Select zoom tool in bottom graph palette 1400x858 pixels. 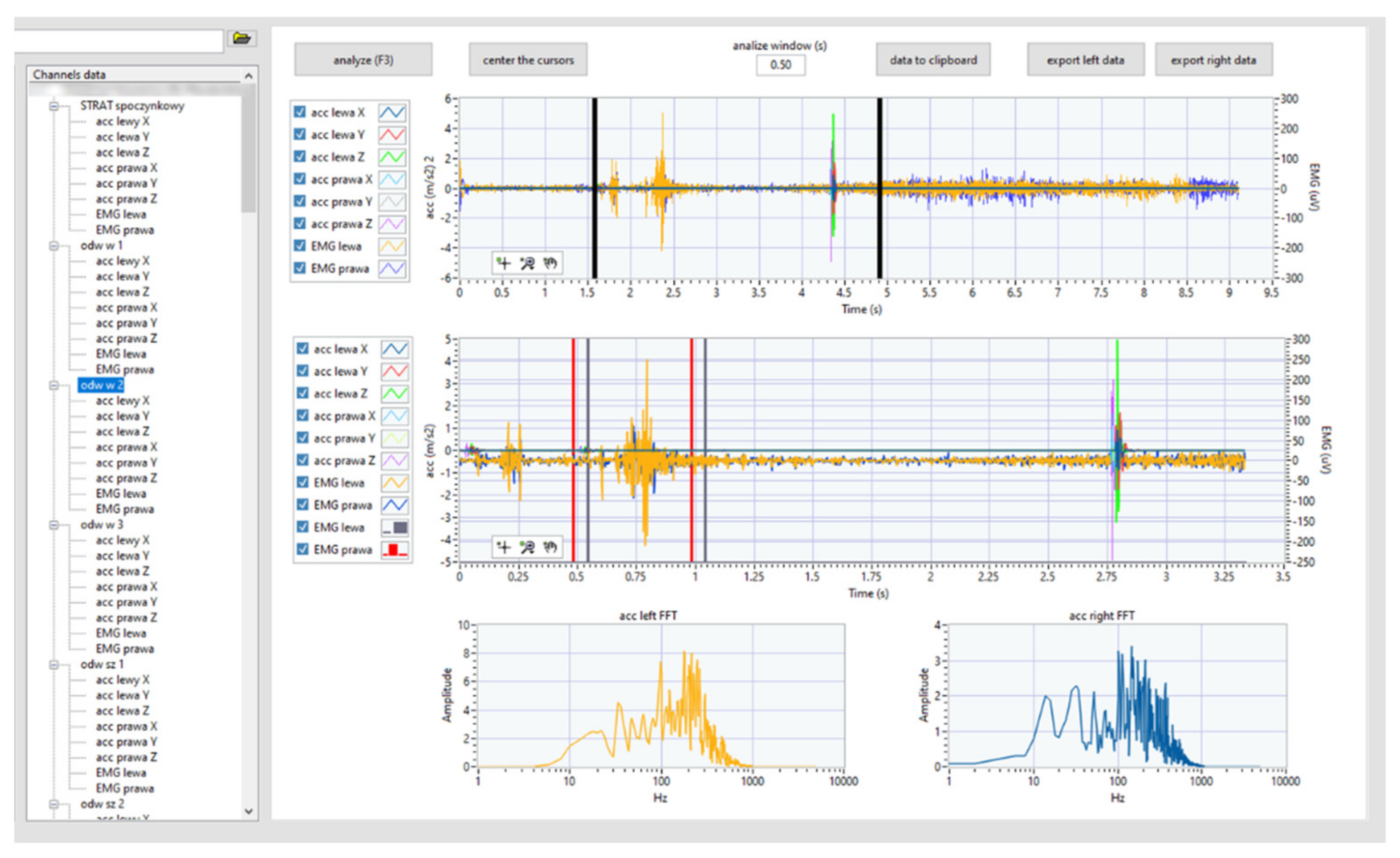pos(527,547)
